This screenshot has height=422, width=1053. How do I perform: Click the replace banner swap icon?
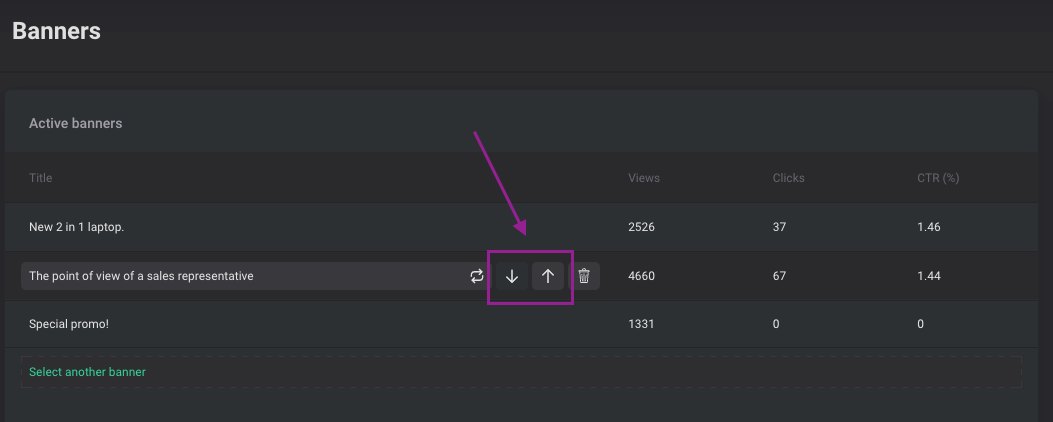click(x=477, y=276)
